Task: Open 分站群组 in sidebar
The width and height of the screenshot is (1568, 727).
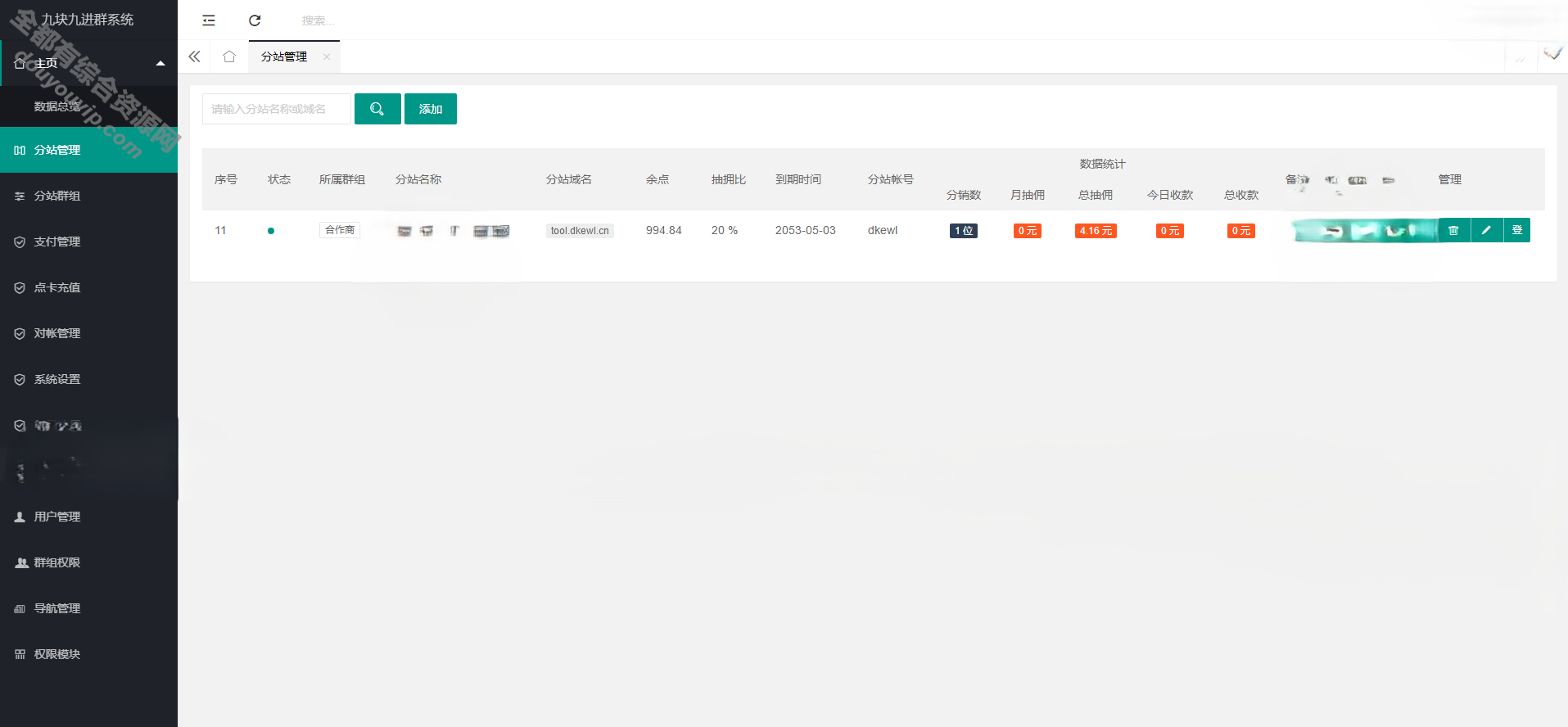Action: click(88, 196)
